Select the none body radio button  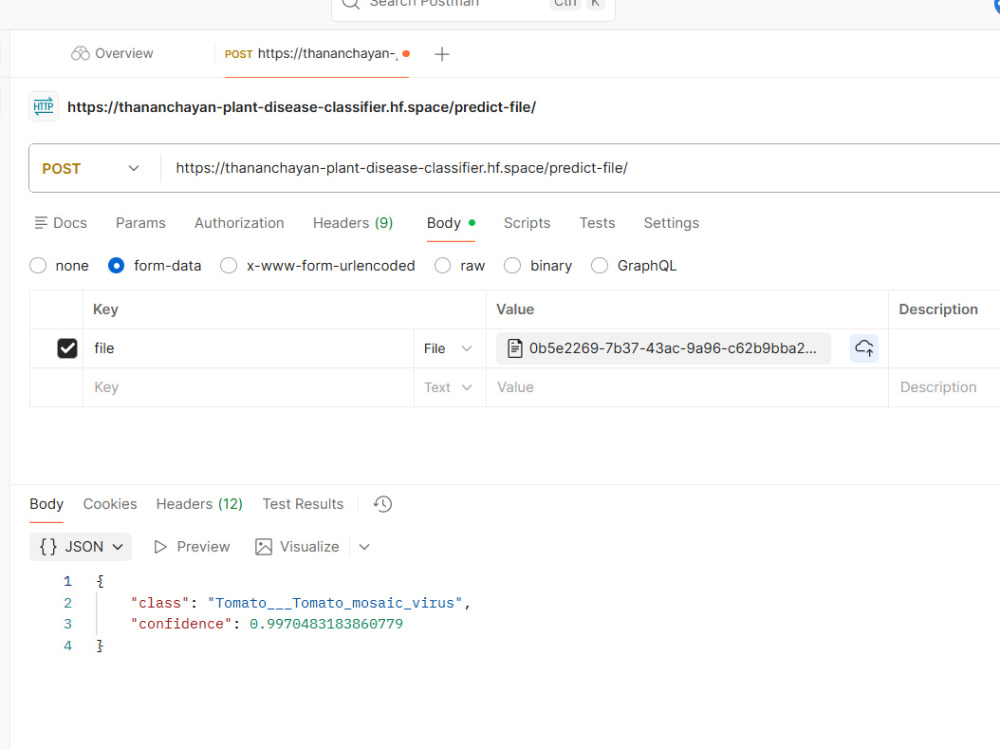(x=38, y=265)
